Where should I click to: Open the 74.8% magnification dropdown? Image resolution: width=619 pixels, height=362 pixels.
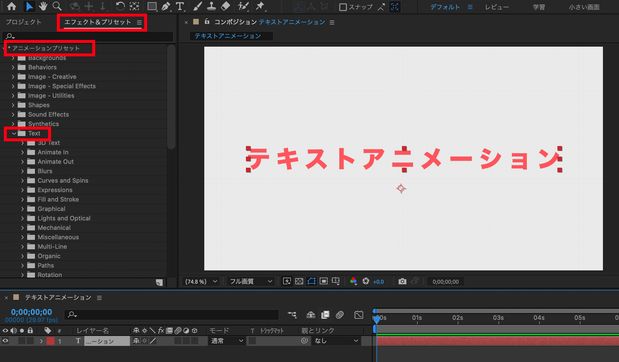[201, 281]
